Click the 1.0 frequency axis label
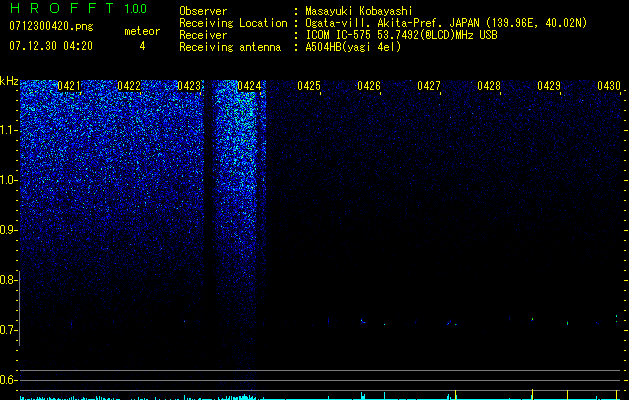Screen dimensions: 629x400 click(8, 180)
